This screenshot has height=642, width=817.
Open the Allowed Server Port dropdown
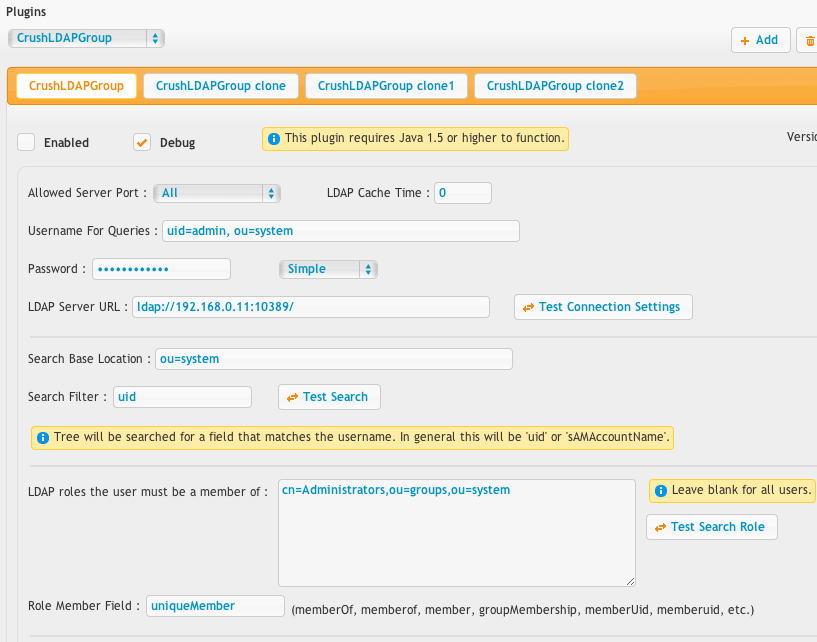[x=217, y=193]
